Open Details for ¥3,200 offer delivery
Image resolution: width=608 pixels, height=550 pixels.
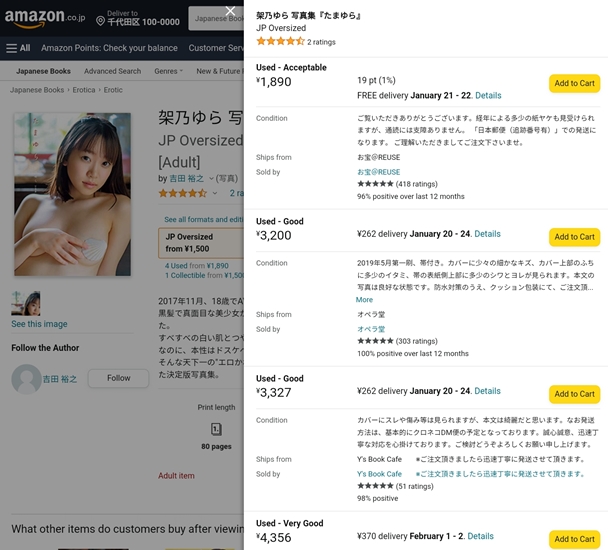click(487, 234)
